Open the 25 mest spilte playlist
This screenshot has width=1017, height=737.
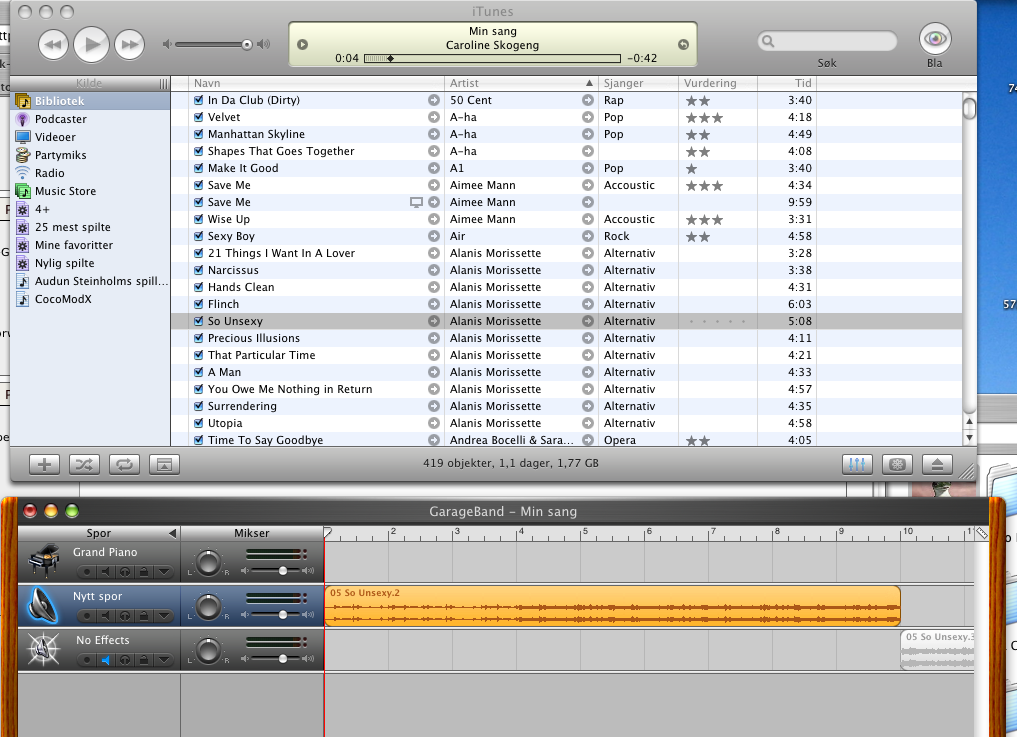(90, 227)
